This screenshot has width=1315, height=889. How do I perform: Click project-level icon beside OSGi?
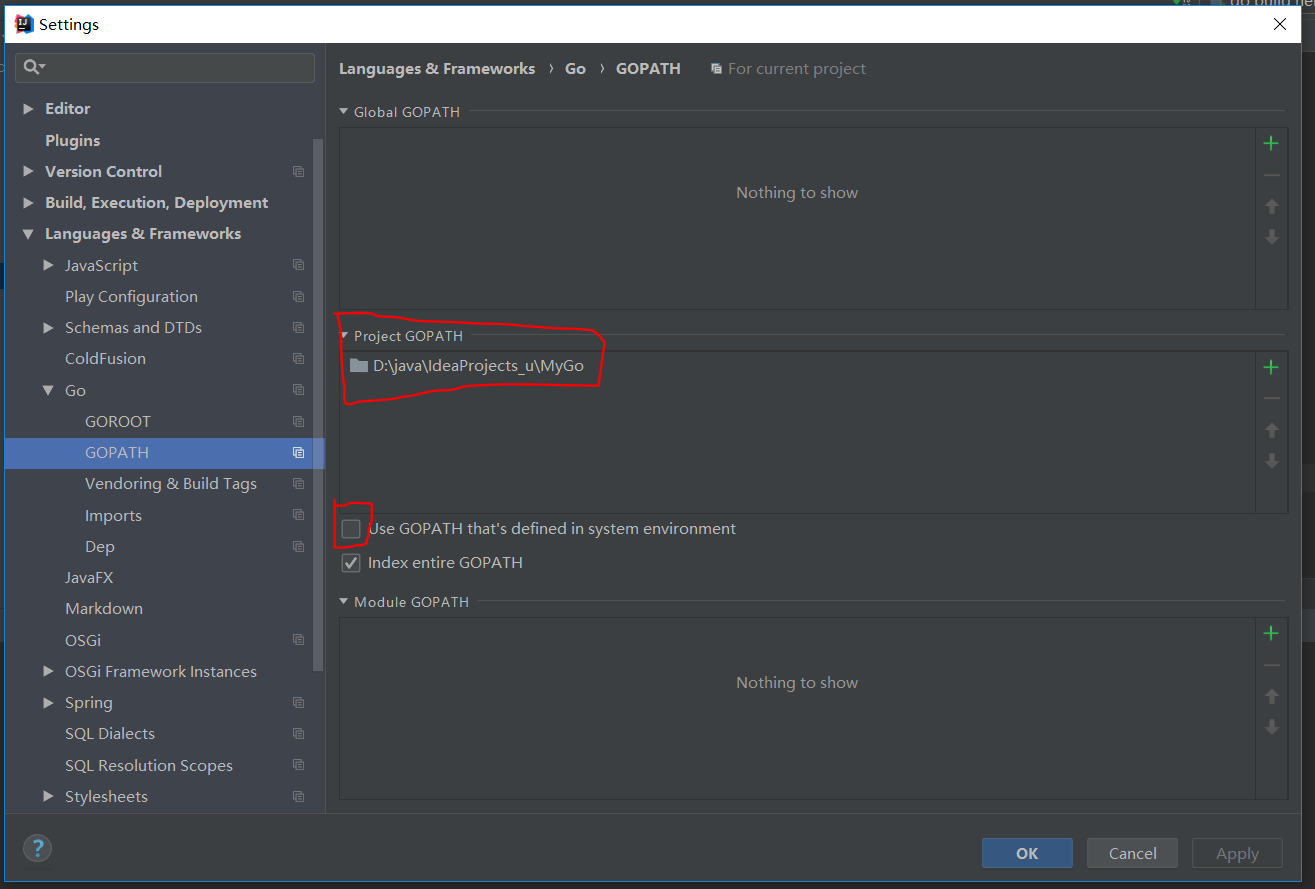[298, 640]
